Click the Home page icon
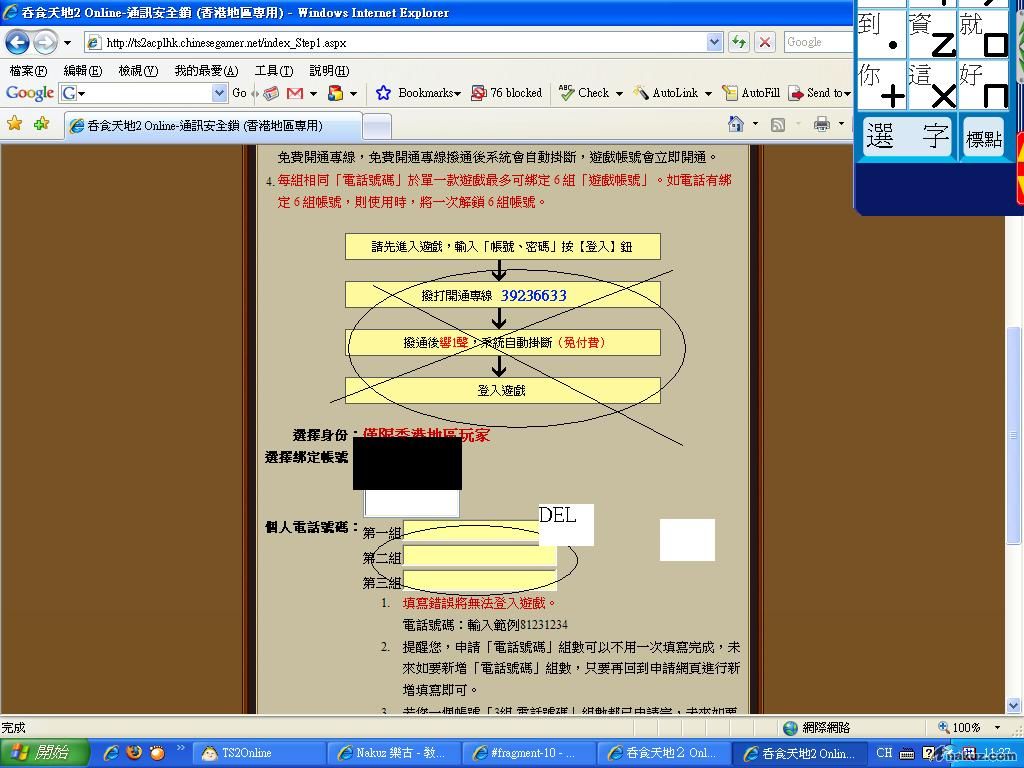Image resolution: width=1024 pixels, height=768 pixels. [x=736, y=123]
